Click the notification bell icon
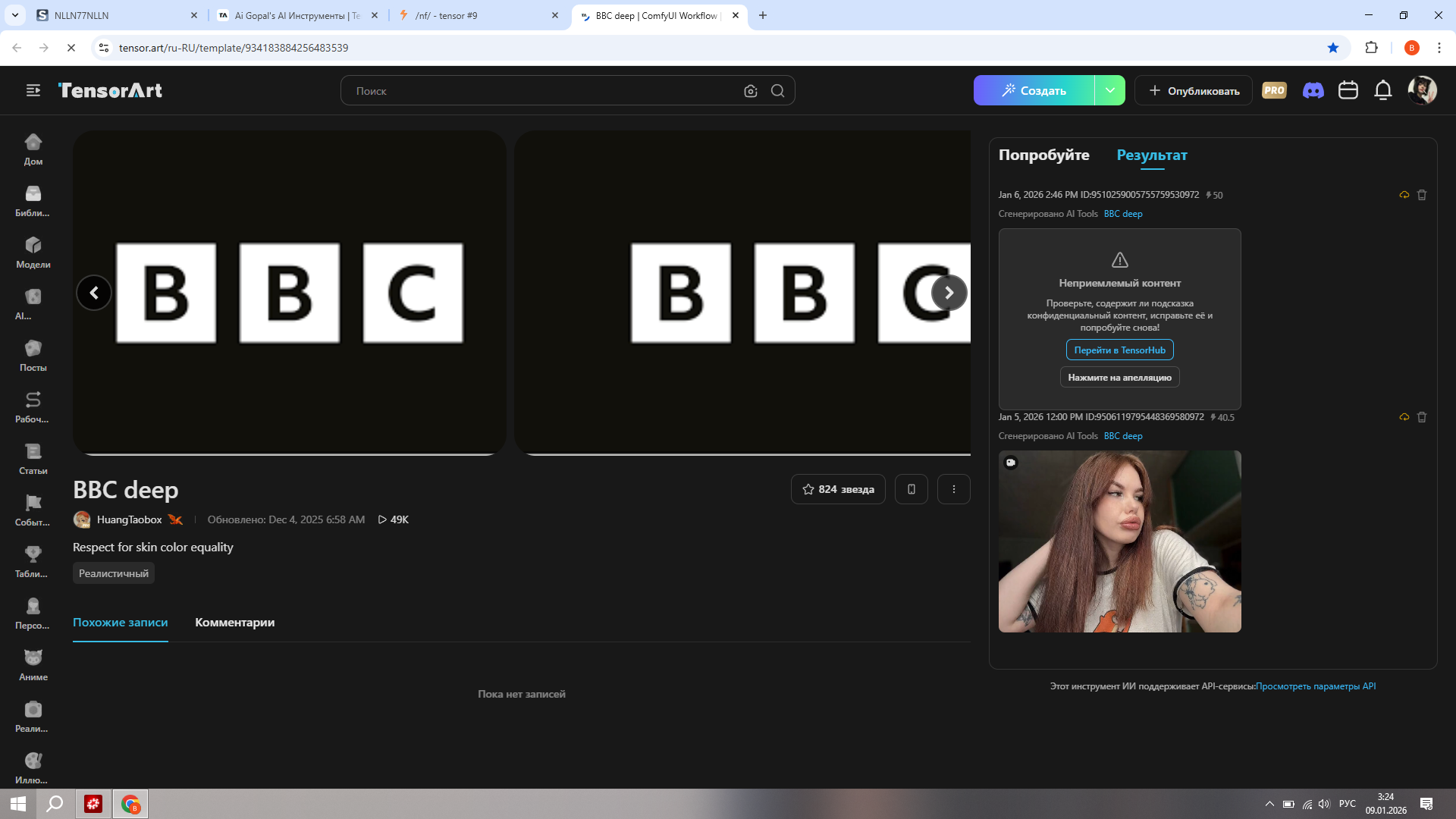Screen dimensions: 1456x819 (1382, 90)
